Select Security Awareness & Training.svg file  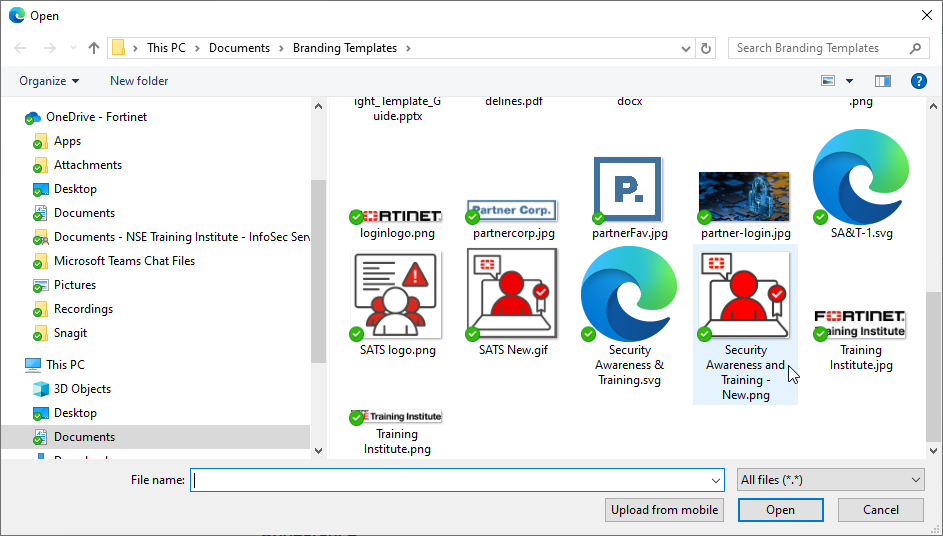pos(629,316)
